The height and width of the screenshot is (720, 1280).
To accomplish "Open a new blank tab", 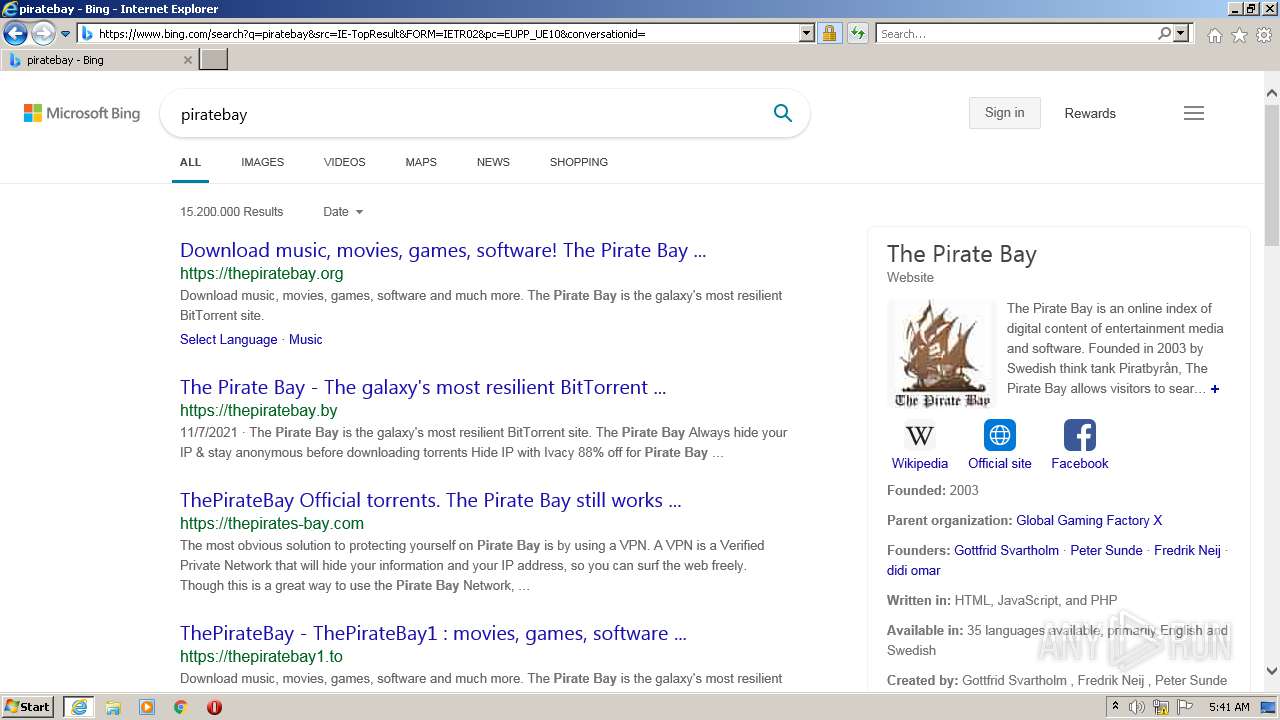I will point(214,60).
